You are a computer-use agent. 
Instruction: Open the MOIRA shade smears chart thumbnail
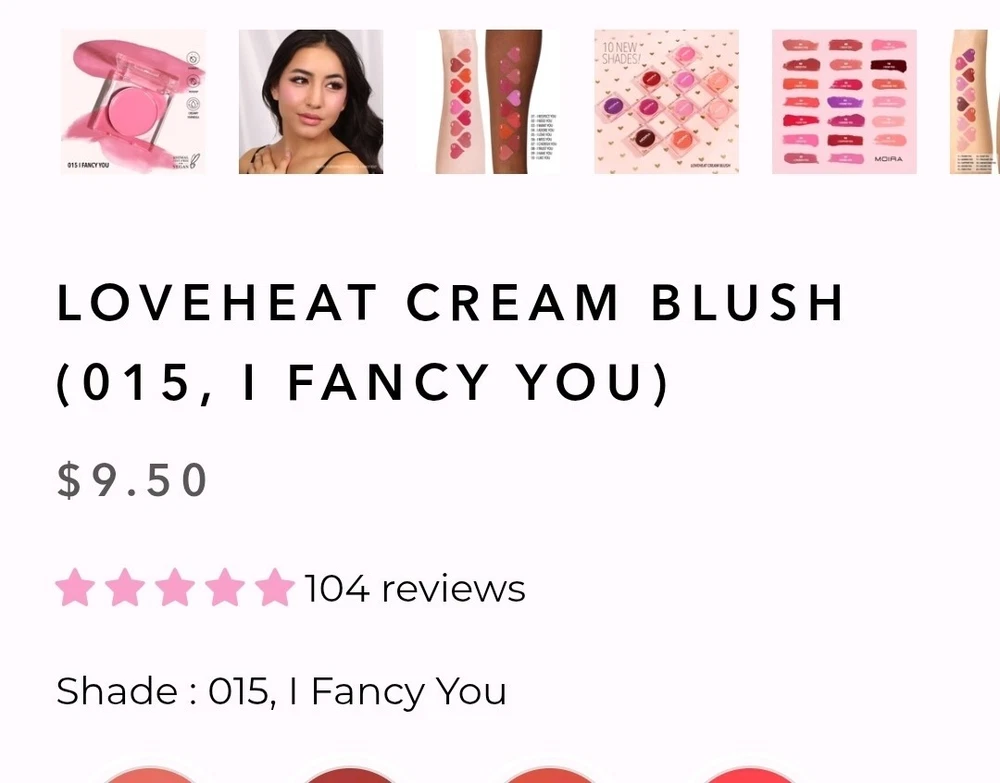tap(844, 101)
